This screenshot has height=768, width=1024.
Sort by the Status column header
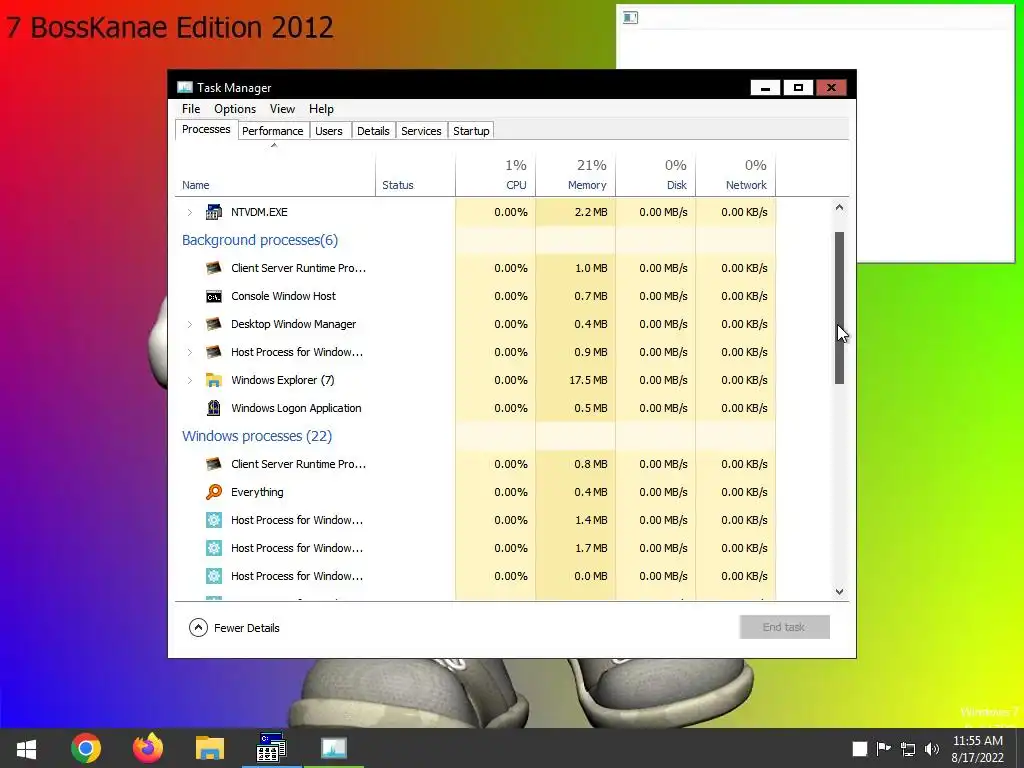415,174
